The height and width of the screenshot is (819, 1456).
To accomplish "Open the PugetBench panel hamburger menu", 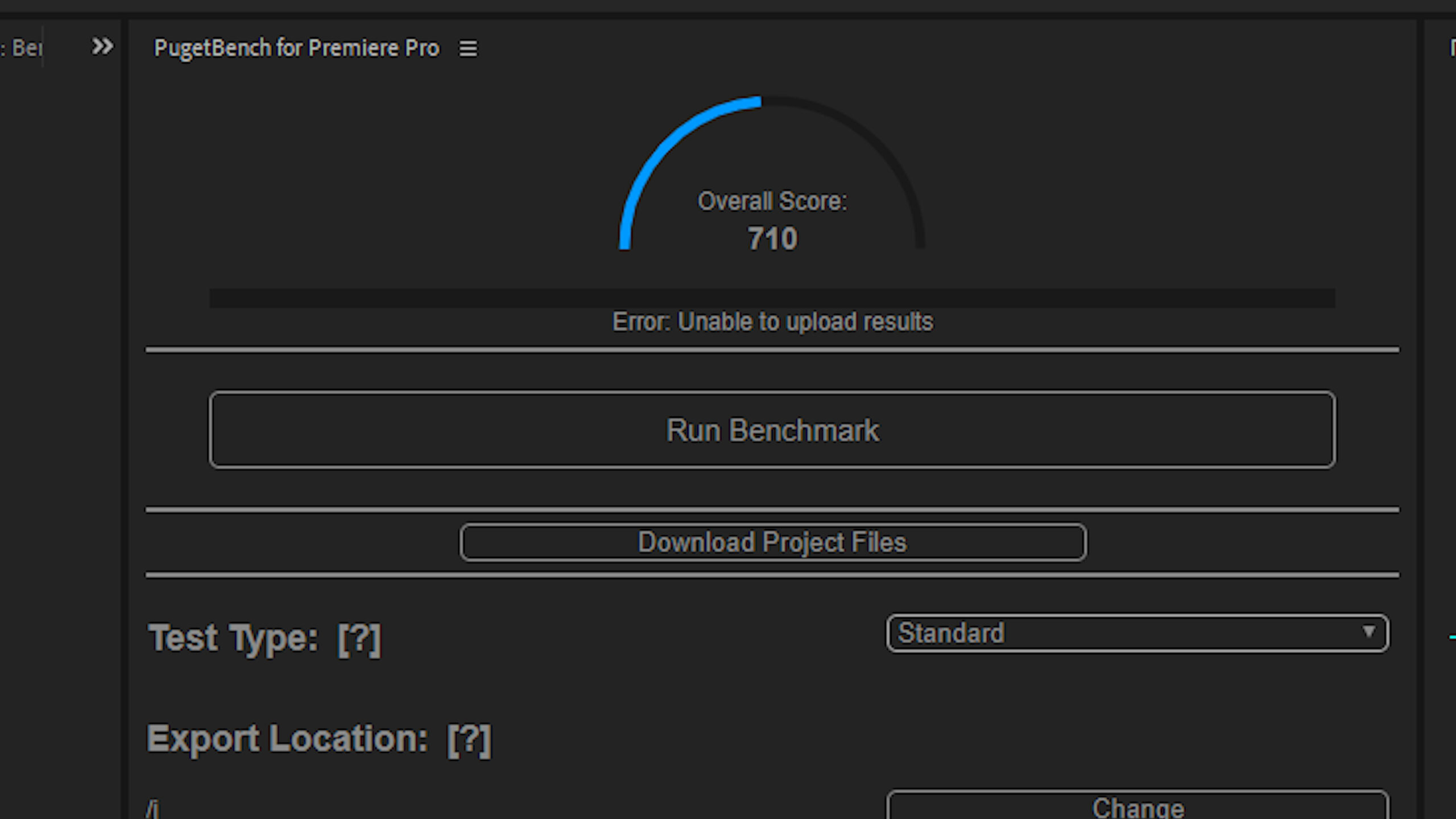I will pos(468,48).
